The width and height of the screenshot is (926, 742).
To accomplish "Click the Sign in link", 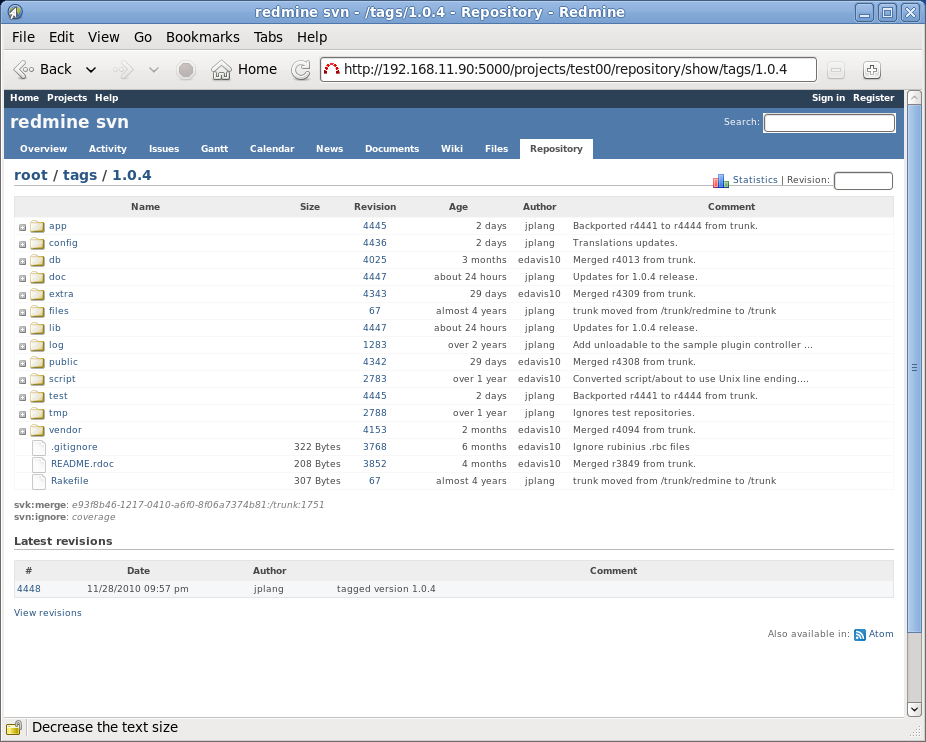I will click(828, 98).
